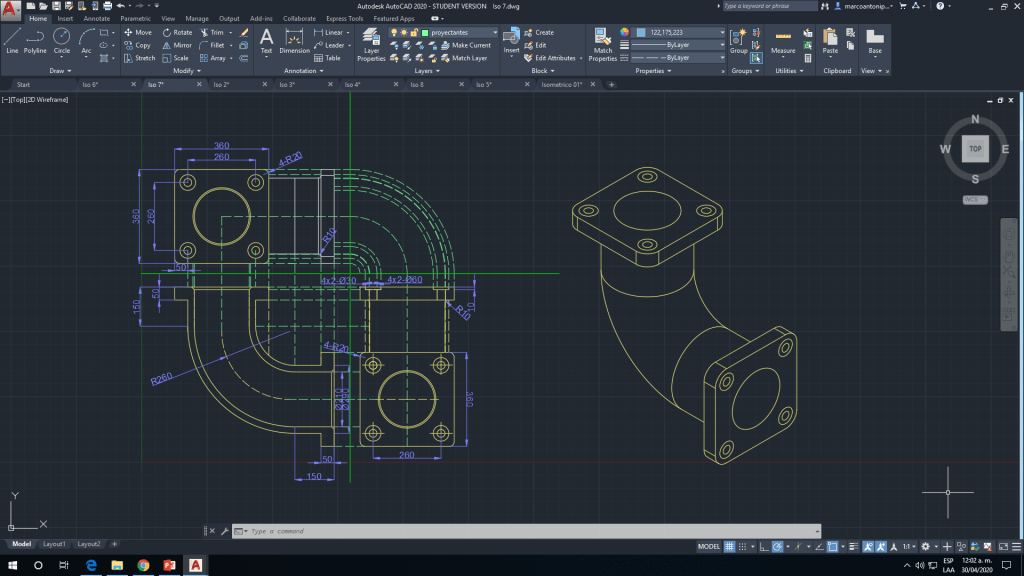Toggle polar tracking in status bar
The image size is (1024, 576).
tap(777, 547)
